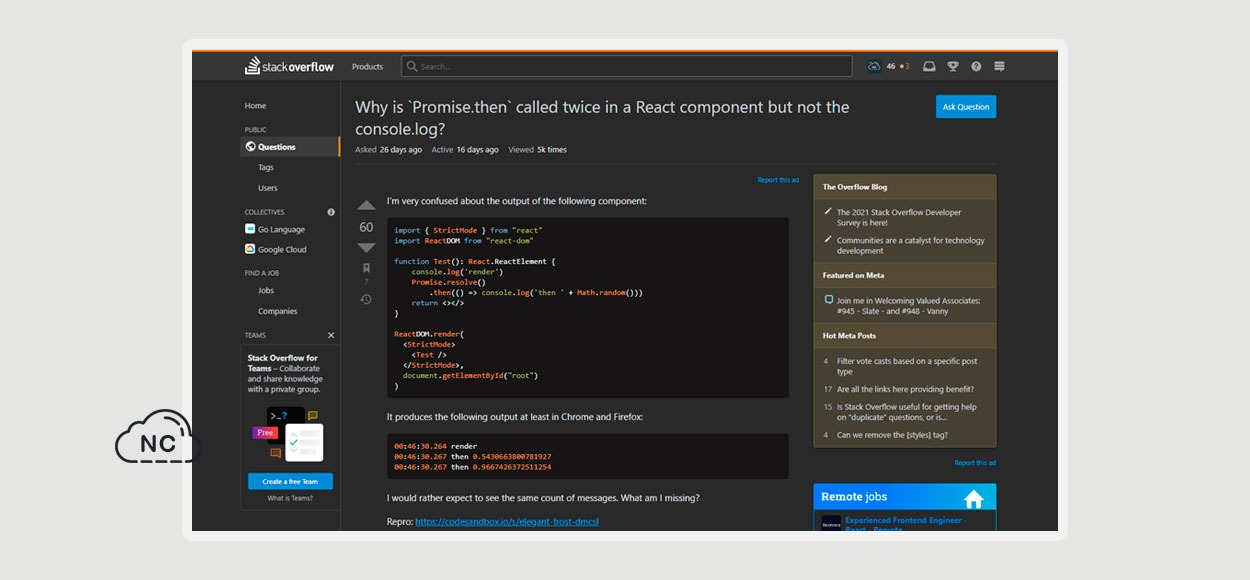Screen dimensions: 1250x580
Task: Open Communities are a catalyst blog post
Action: (911, 246)
